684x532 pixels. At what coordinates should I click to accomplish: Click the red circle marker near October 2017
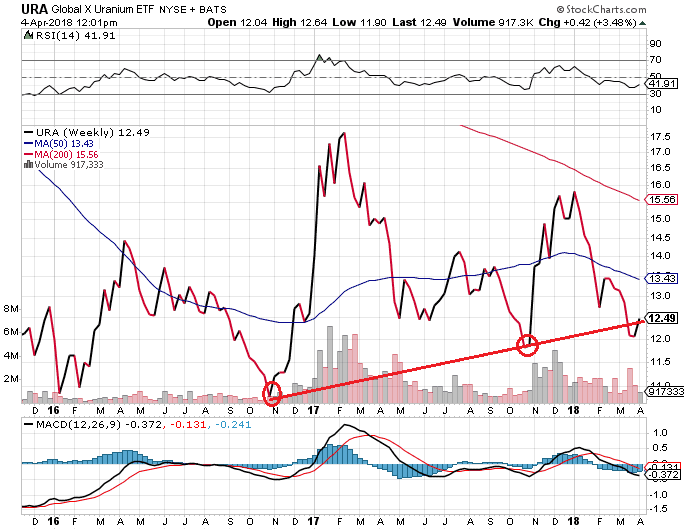click(527, 345)
